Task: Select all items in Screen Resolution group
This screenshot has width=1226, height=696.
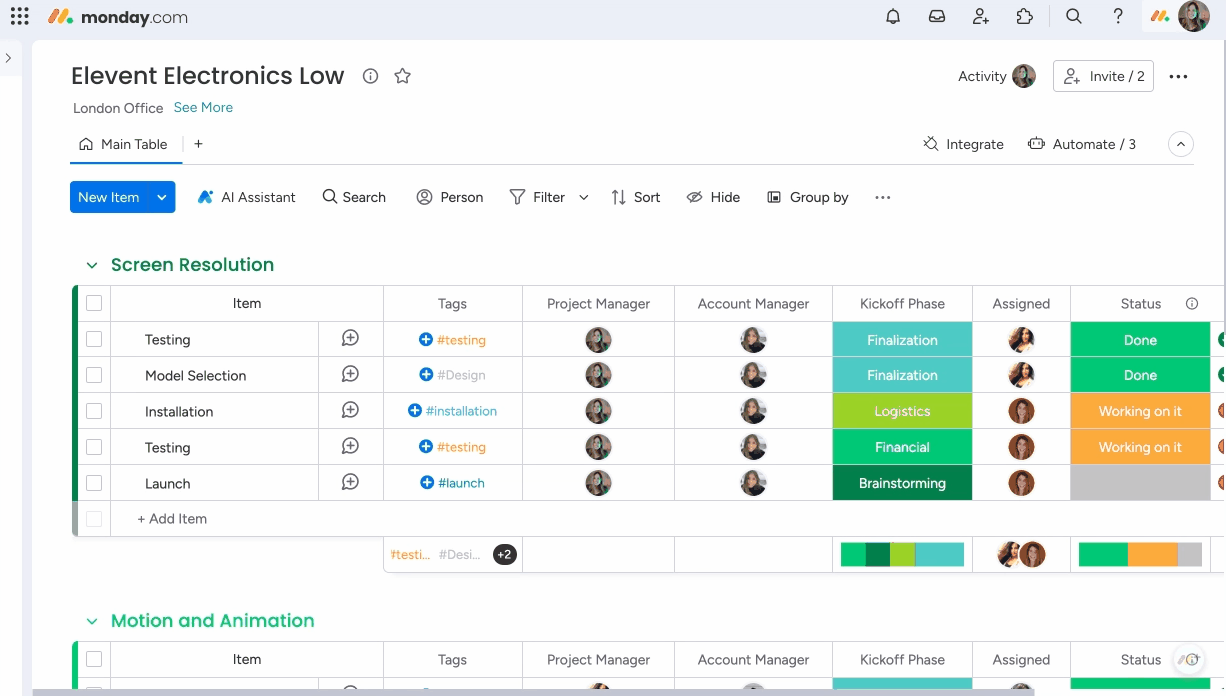Action: pos(94,303)
